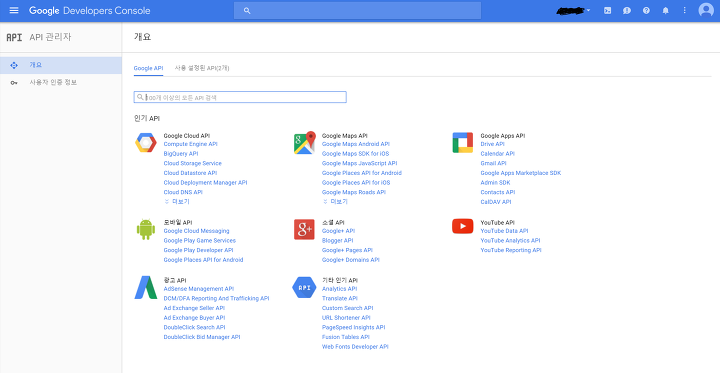Screen dimensions: 720x373
Task: Click the YouTube play-button icon
Action: 462,226
